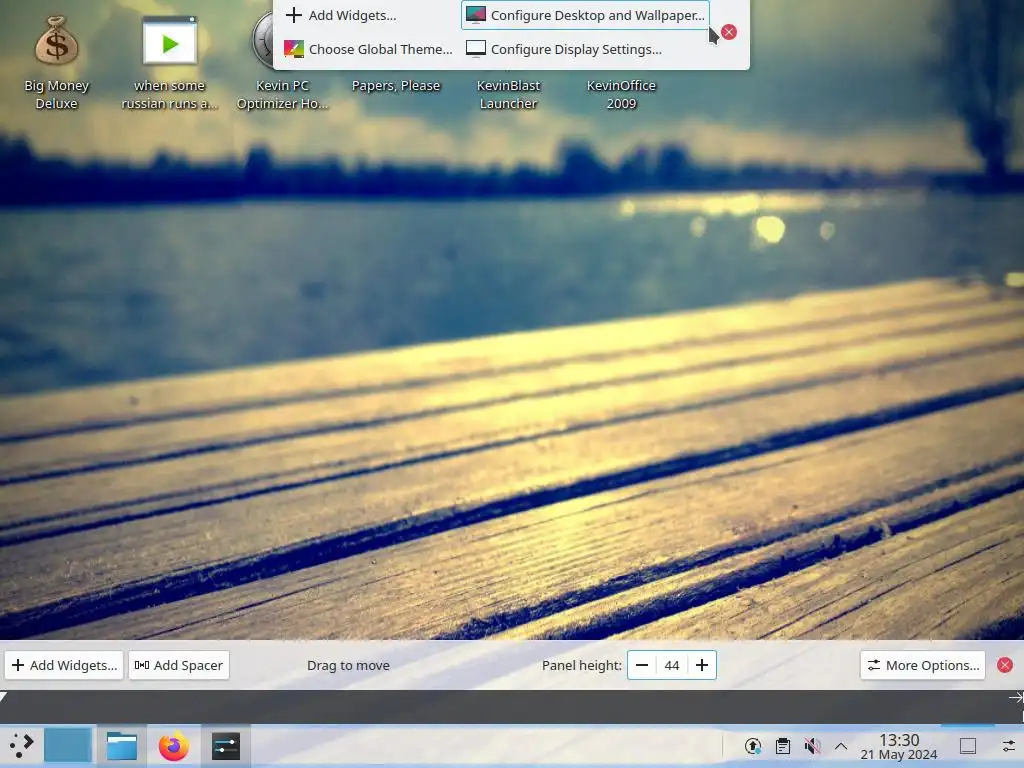Close the panel edit mode bar
Screen dimensions: 1024x768
pos(1005,665)
